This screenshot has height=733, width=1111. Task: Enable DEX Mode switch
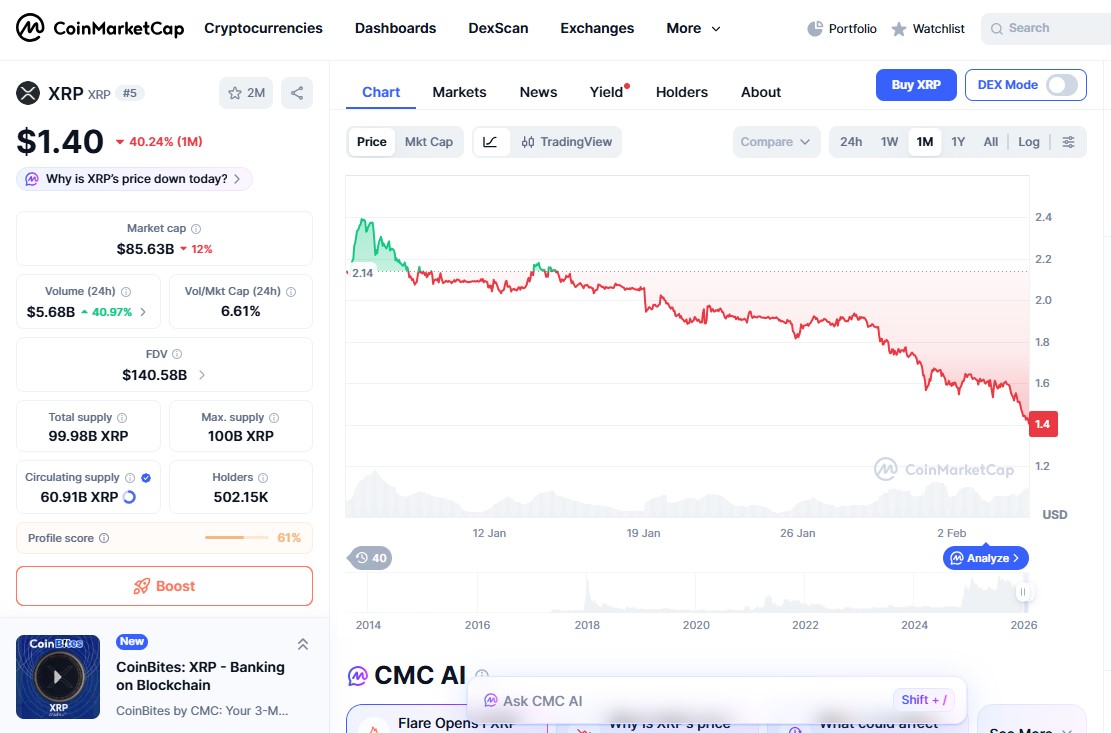click(1059, 85)
